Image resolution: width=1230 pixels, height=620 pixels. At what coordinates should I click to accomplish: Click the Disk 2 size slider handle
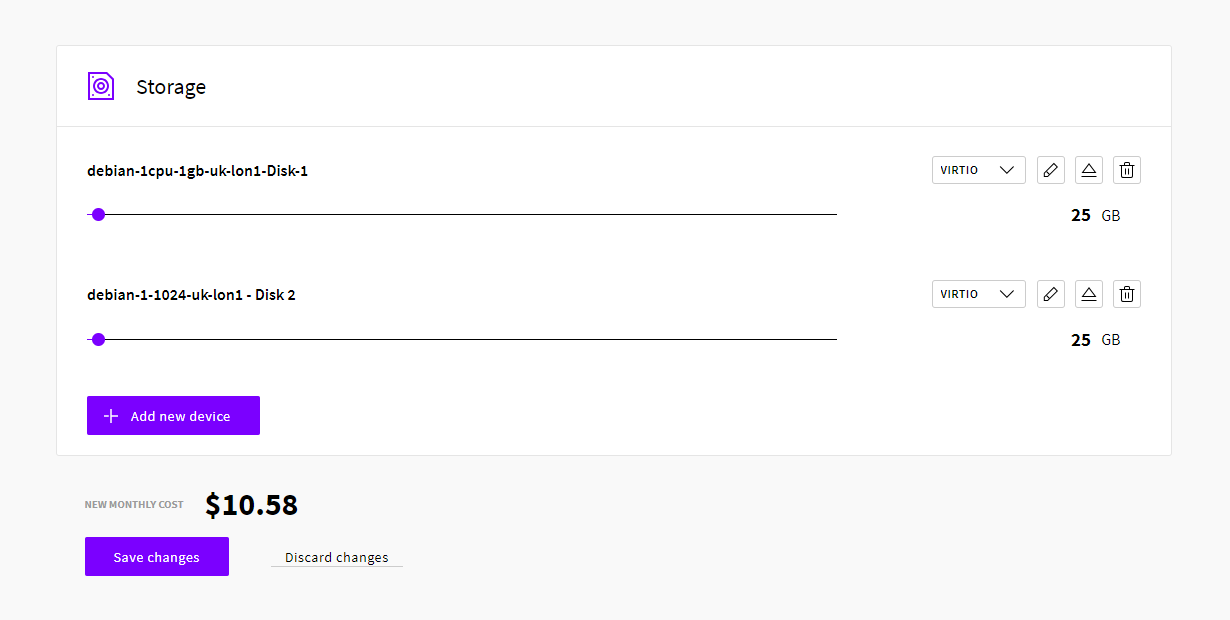point(98,339)
